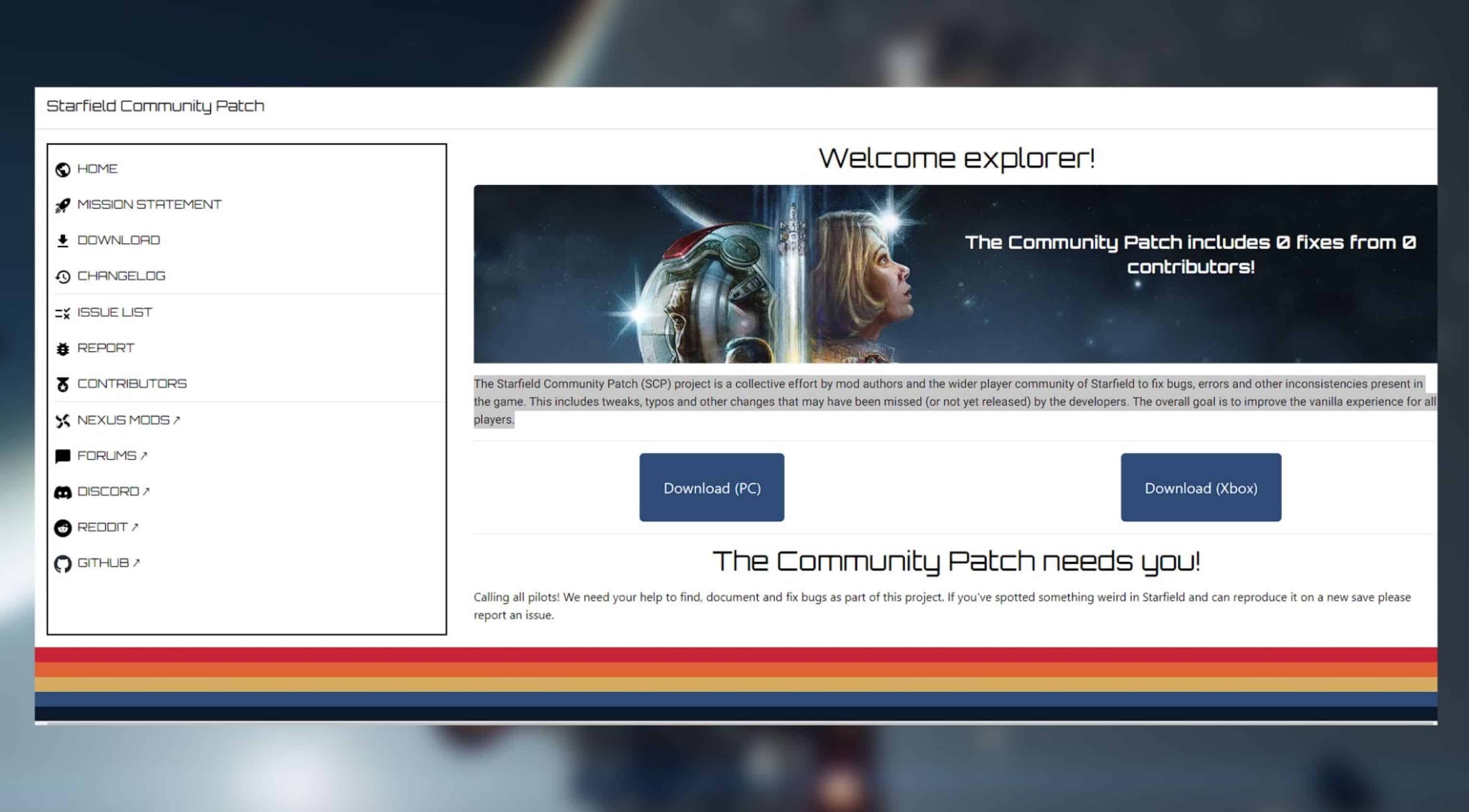Viewport: 1469px width, 812px height.
Task: Open the Changelog menu entry
Action: (x=121, y=276)
